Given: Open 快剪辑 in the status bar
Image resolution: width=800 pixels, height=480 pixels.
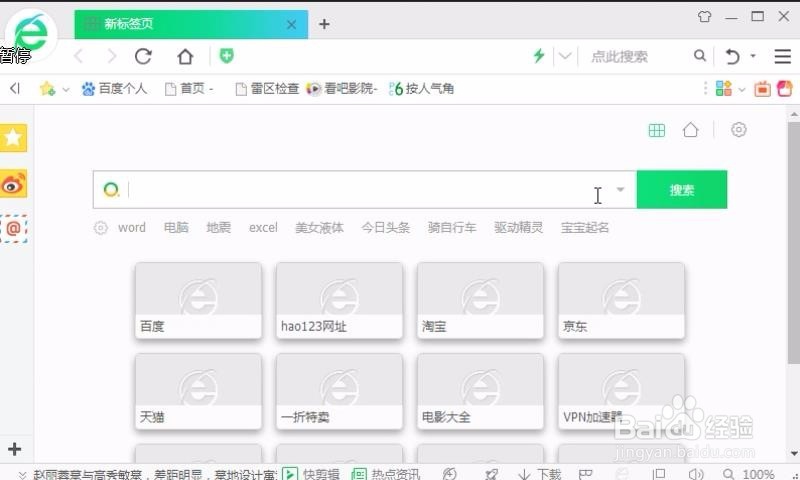Looking at the screenshot, I should [x=311, y=474].
